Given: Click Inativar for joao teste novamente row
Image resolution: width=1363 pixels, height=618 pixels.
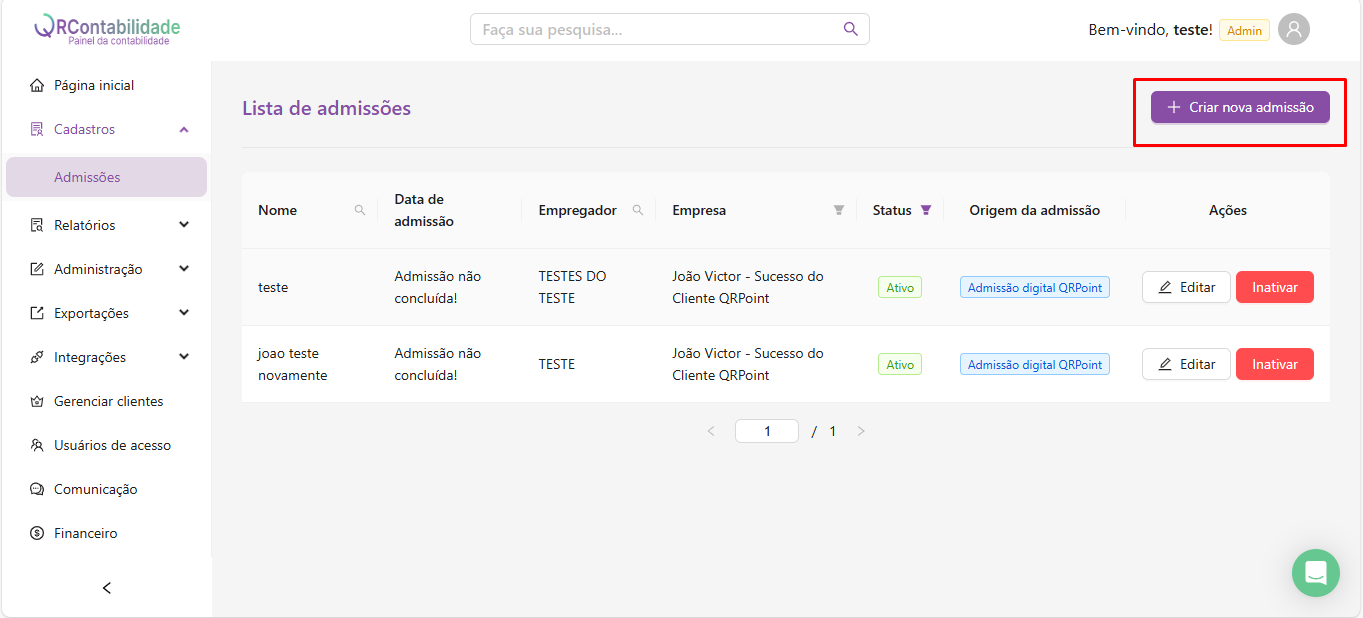Looking at the screenshot, I should [x=1274, y=364].
